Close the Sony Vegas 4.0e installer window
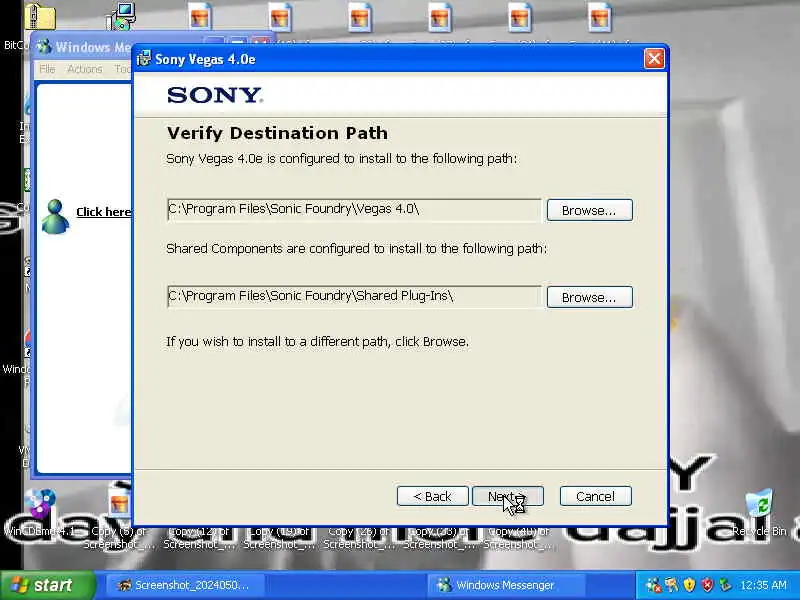This screenshot has width=800, height=600. [x=654, y=59]
